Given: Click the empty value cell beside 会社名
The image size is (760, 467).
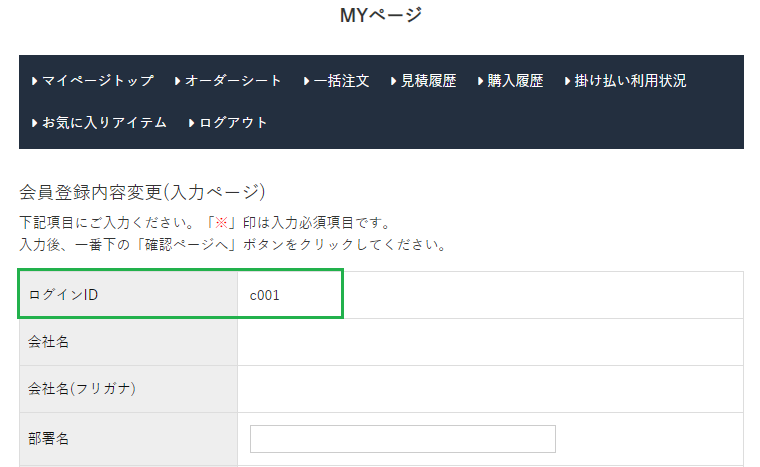Looking at the screenshot, I should [x=490, y=342].
